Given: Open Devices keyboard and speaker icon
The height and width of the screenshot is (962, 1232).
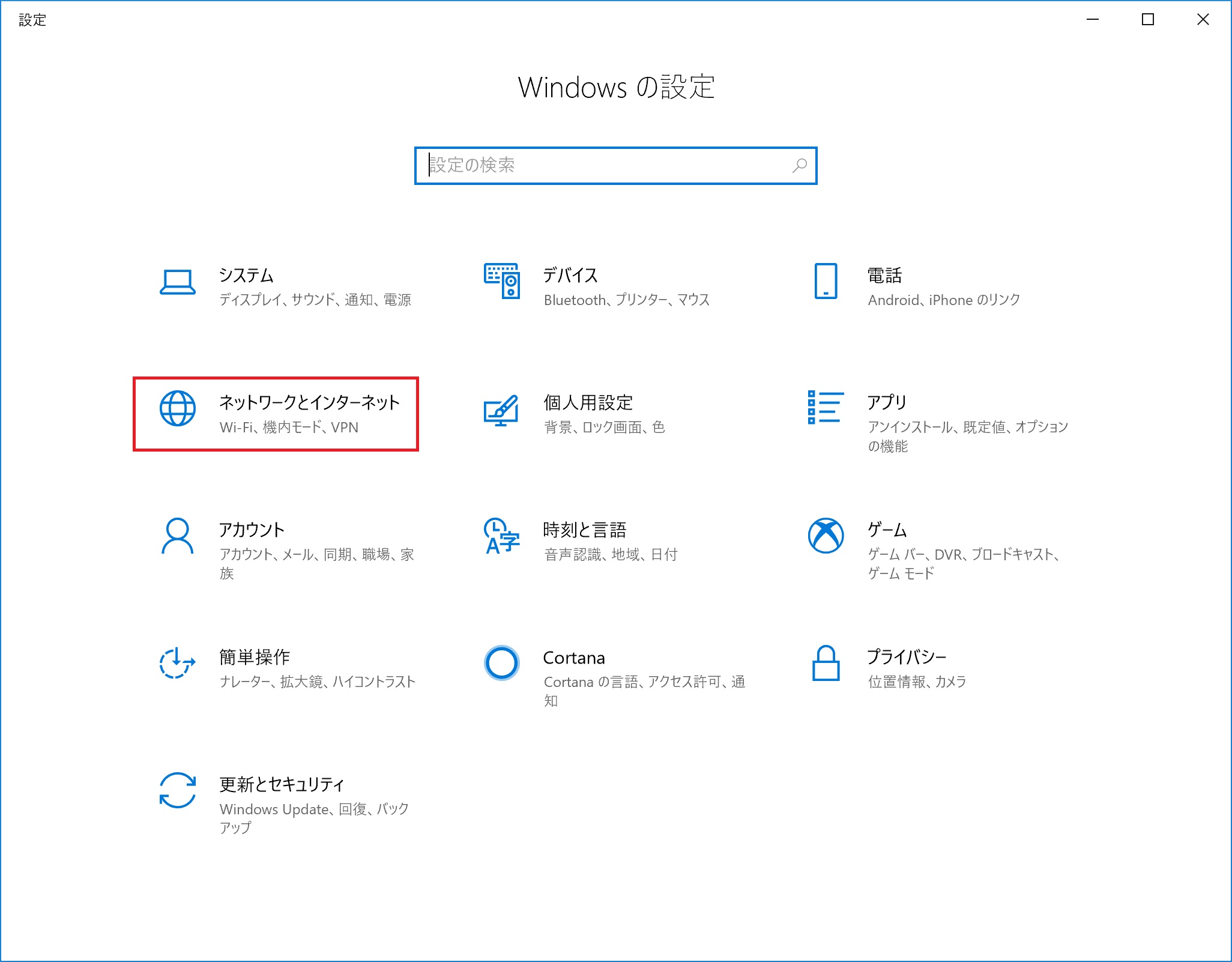Looking at the screenshot, I should pyautogui.click(x=501, y=280).
